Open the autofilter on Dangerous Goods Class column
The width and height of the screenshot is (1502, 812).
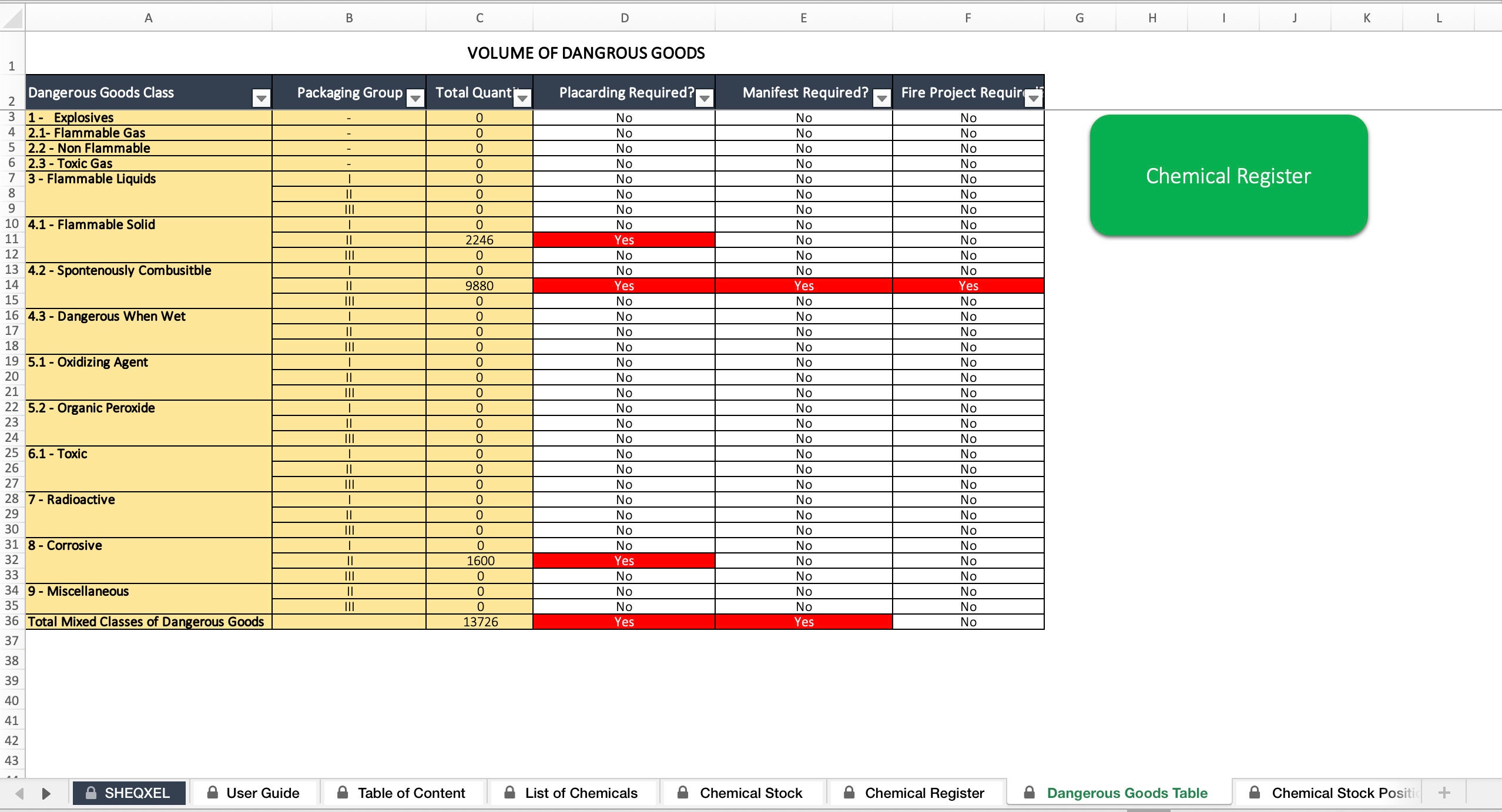260,99
